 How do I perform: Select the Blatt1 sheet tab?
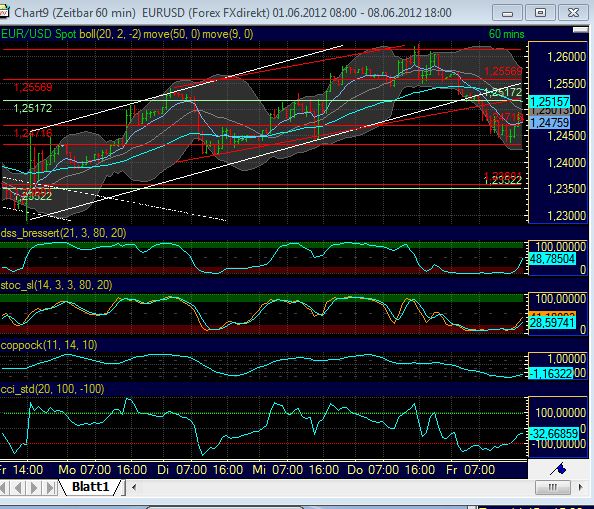(x=91, y=487)
